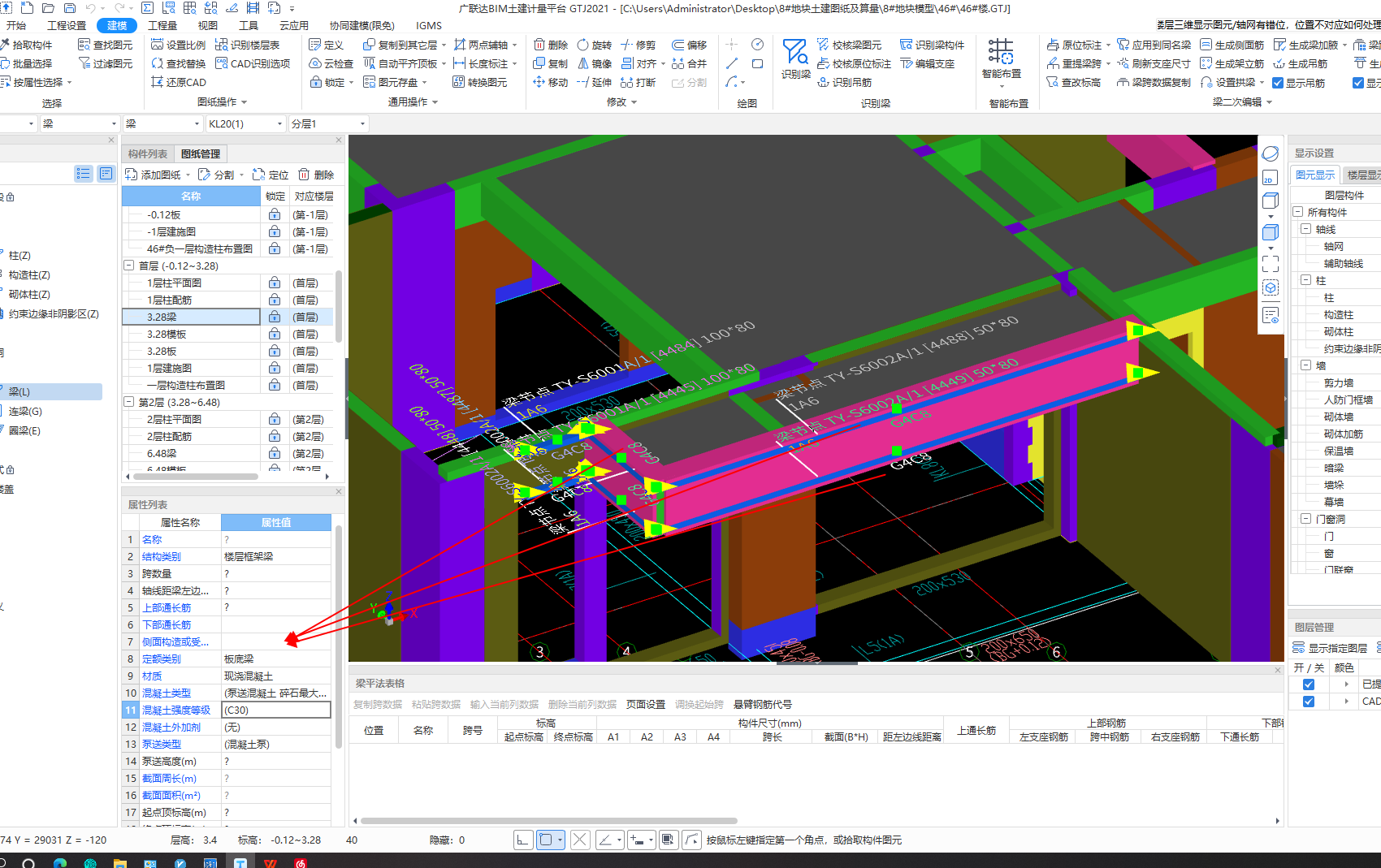Click 转换图元 convert element tool
The height and width of the screenshot is (868, 1381).
click(x=479, y=82)
